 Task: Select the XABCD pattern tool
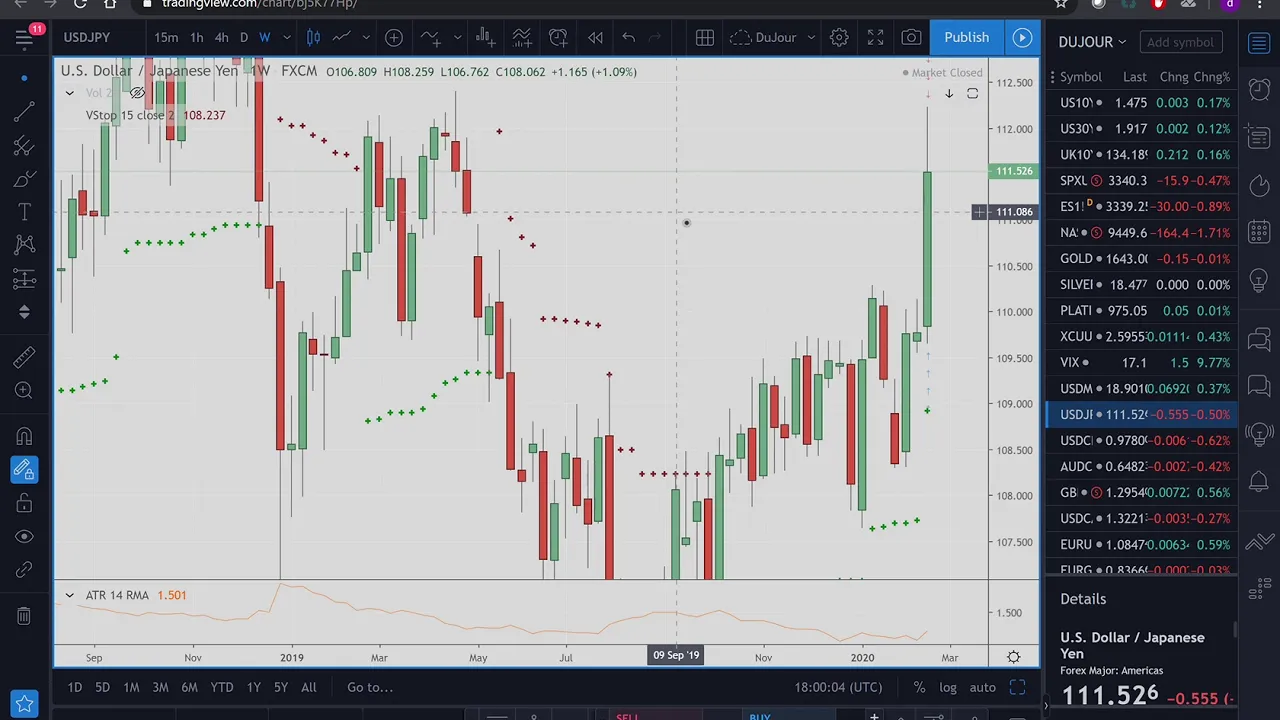click(24, 245)
